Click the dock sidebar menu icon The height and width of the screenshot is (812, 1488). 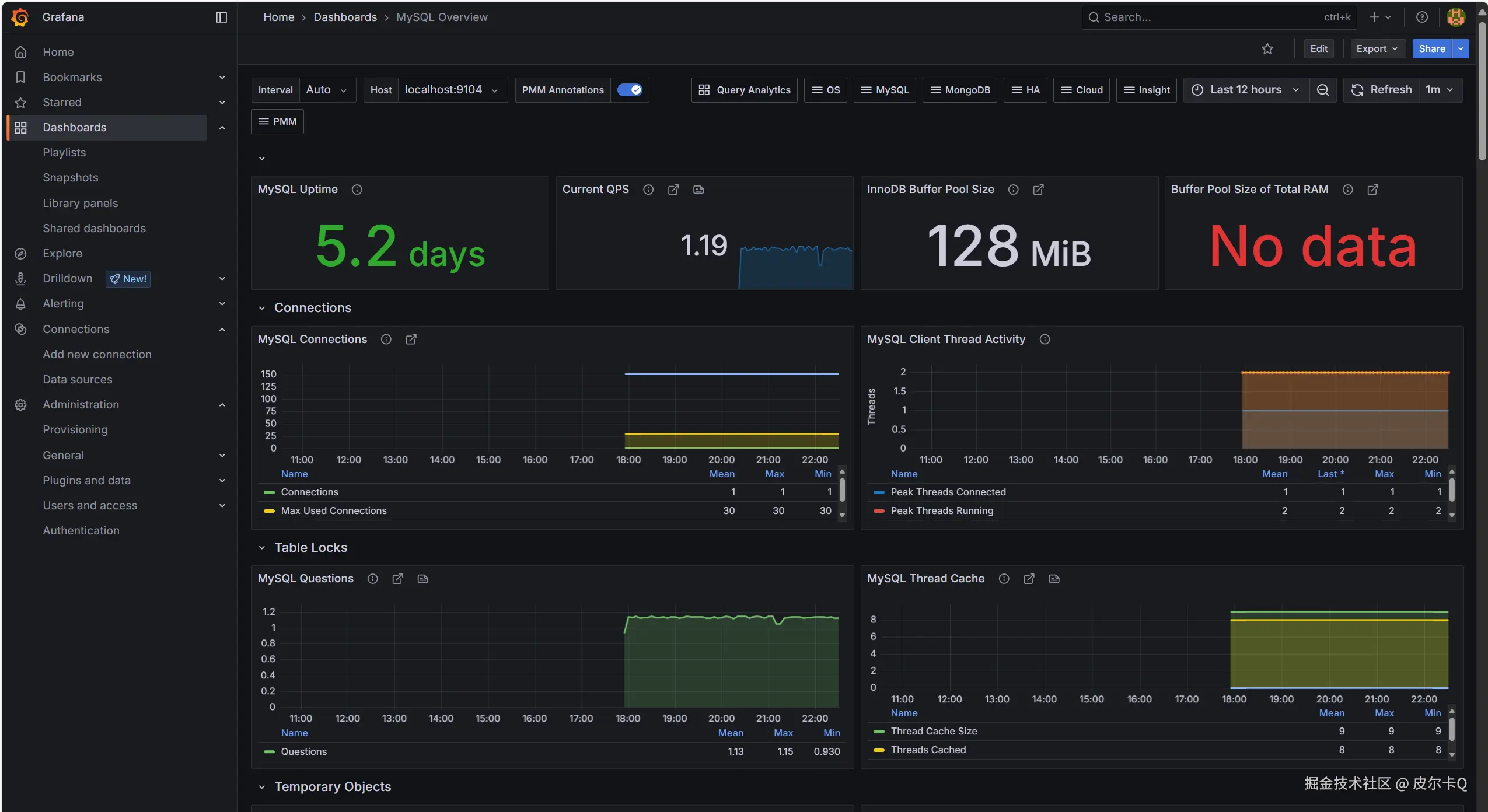(x=221, y=17)
